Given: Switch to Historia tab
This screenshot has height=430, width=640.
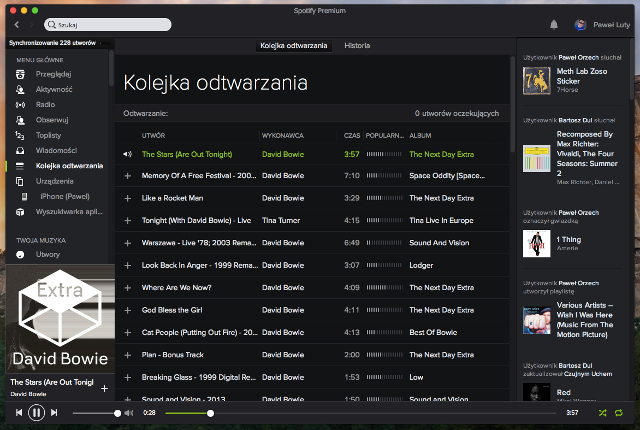Looking at the screenshot, I should tap(357, 46).
